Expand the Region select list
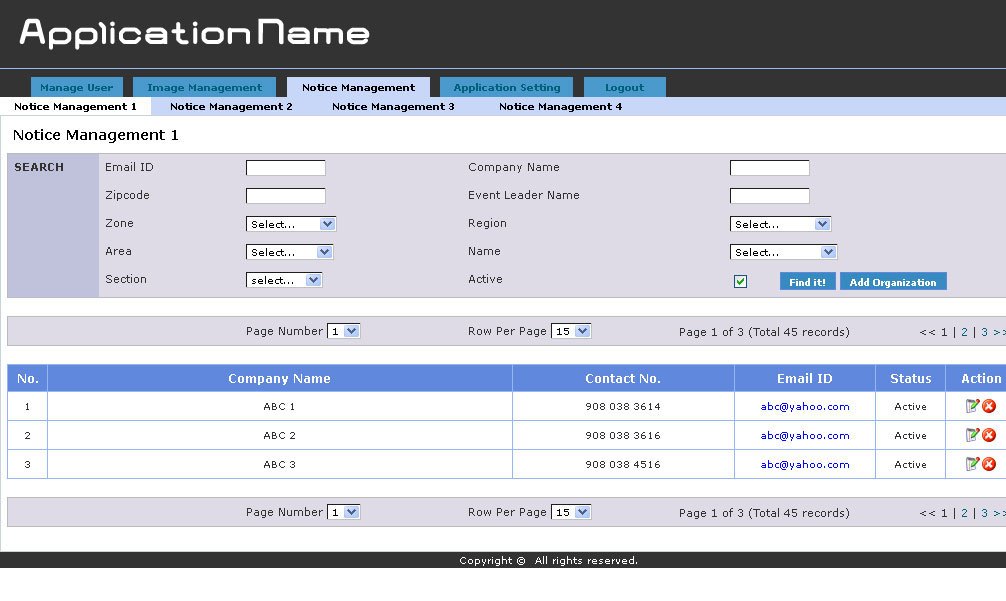1006x601 pixels. click(x=780, y=224)
